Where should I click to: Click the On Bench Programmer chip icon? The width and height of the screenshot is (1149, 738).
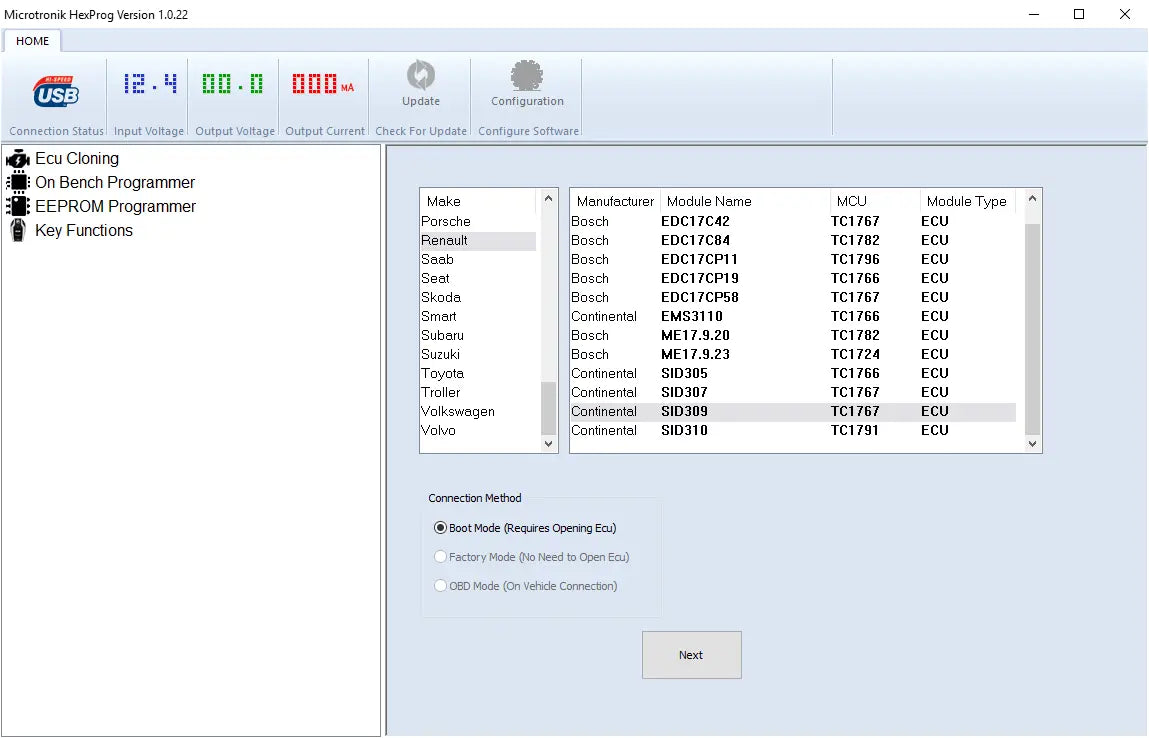pyautogui.click(x=18, y=183)
